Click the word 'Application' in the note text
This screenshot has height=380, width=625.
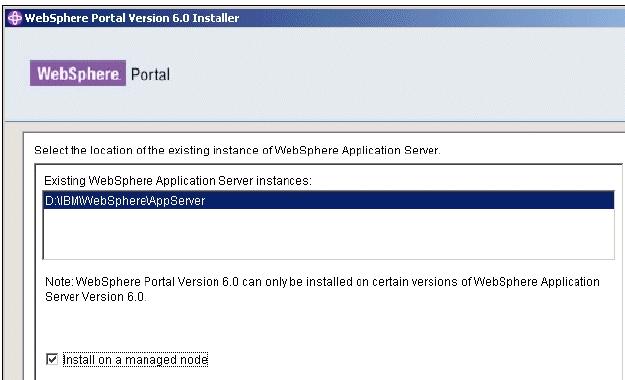point(570,282)
